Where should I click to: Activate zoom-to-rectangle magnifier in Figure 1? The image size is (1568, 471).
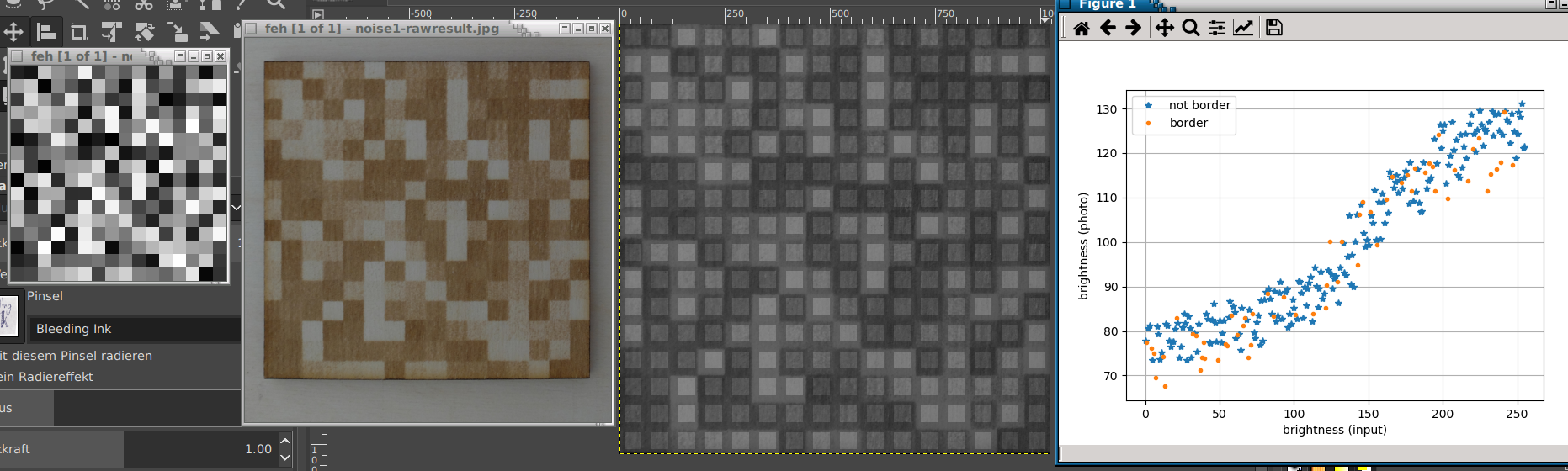[x=1190, y=29]
